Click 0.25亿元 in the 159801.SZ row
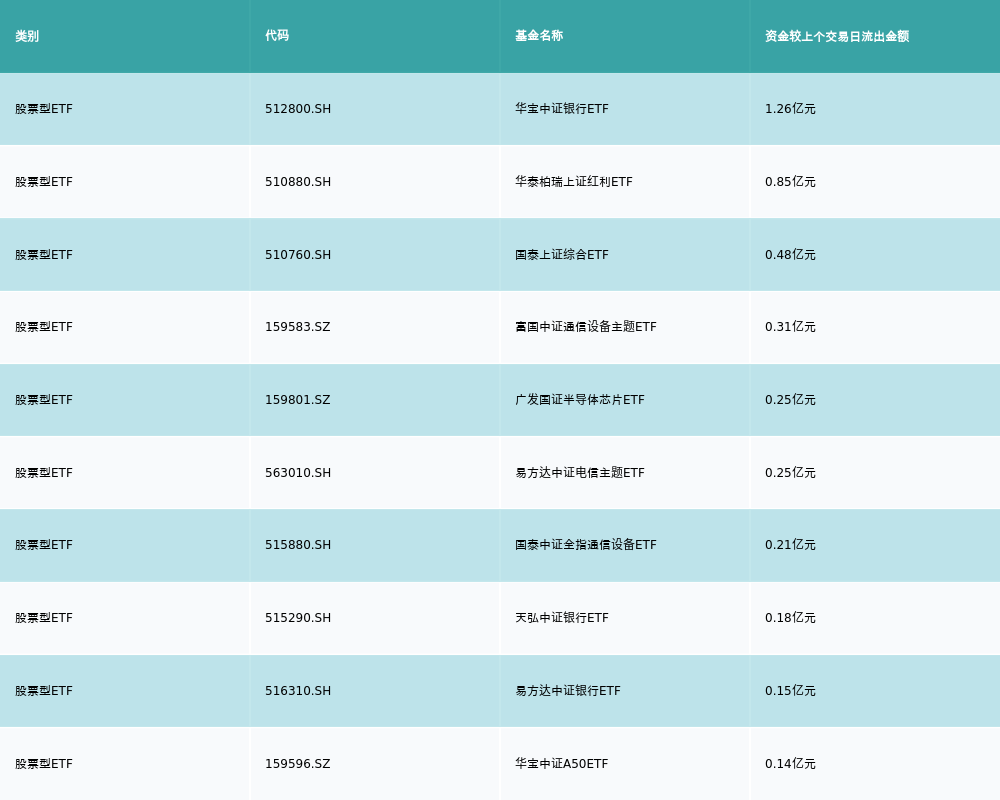 [x=790, y=400]
